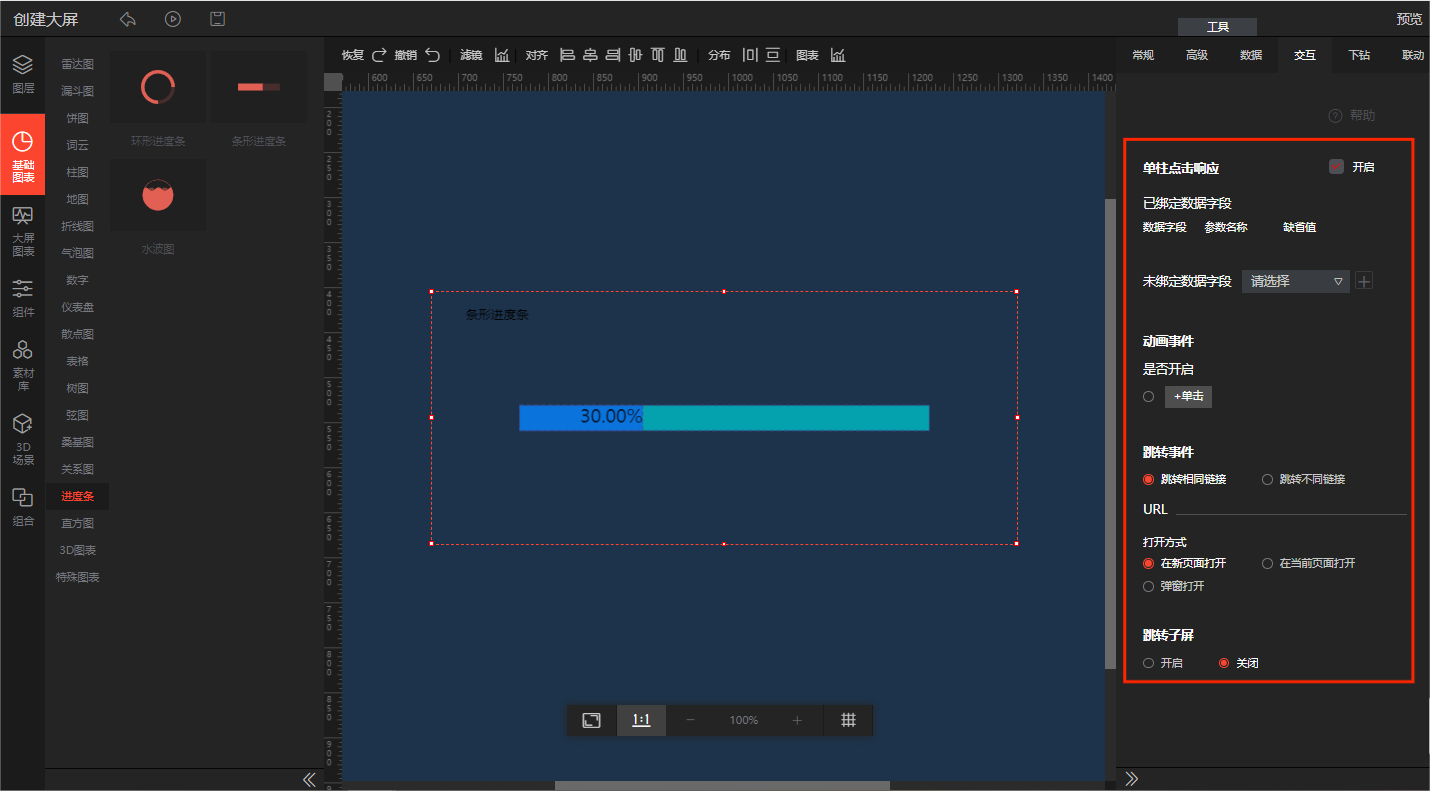Select 雷达图 in chart list
The image size is (1430, 791).
(77, 64)
